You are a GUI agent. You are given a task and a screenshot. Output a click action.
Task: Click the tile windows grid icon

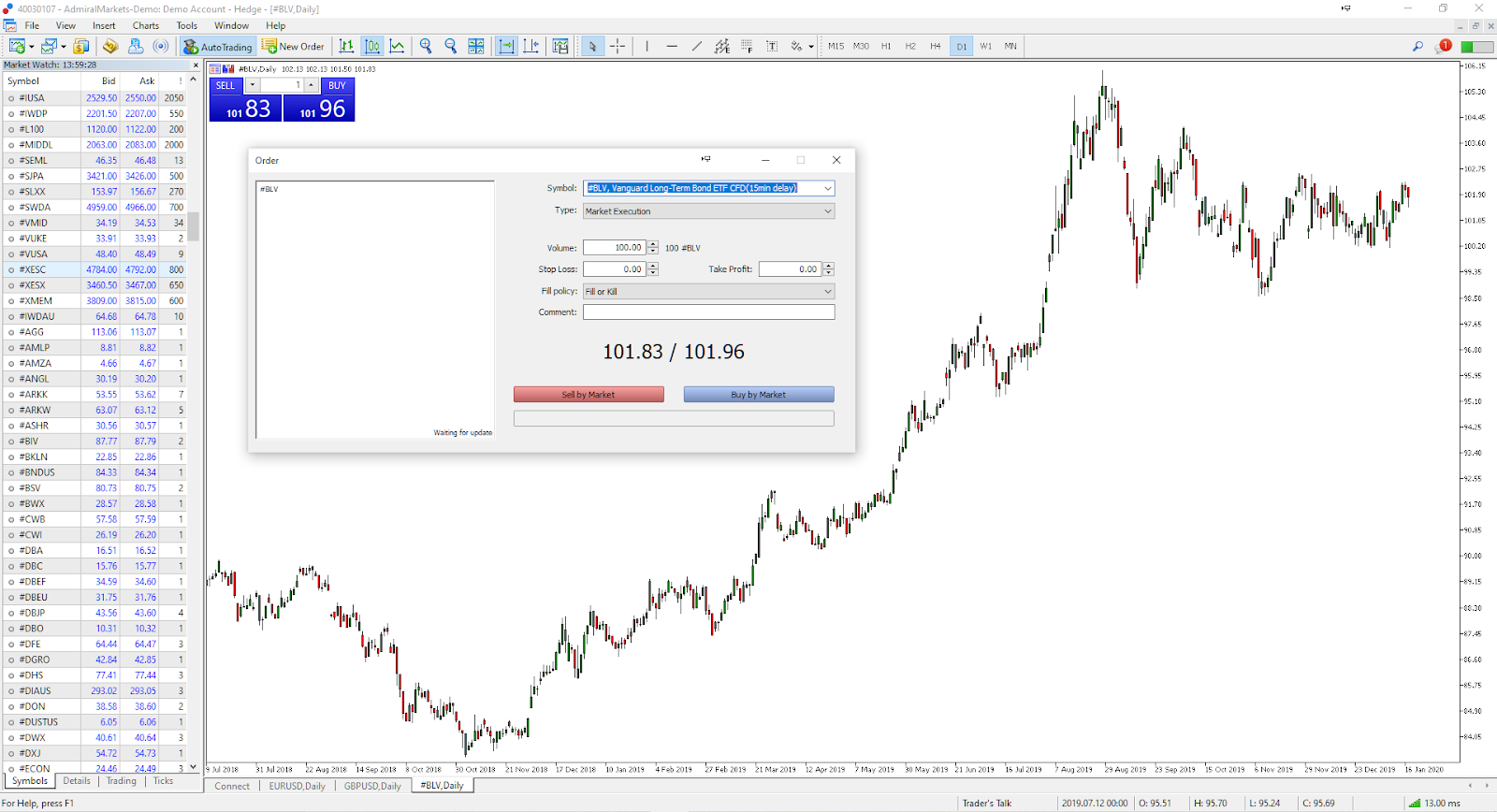coord(476,46)
